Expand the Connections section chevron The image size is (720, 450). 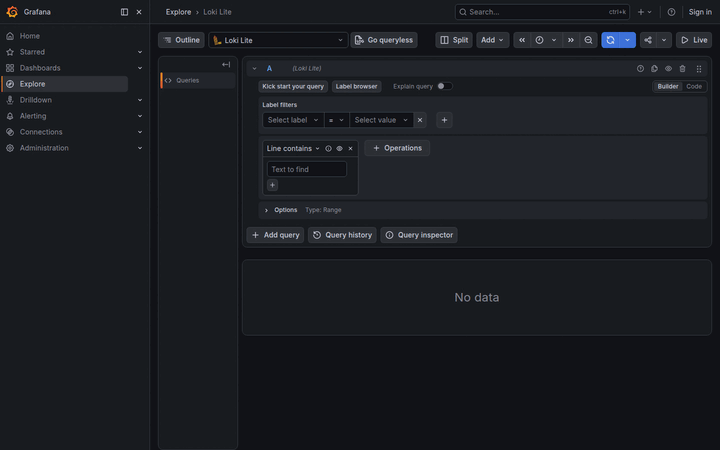140,132
